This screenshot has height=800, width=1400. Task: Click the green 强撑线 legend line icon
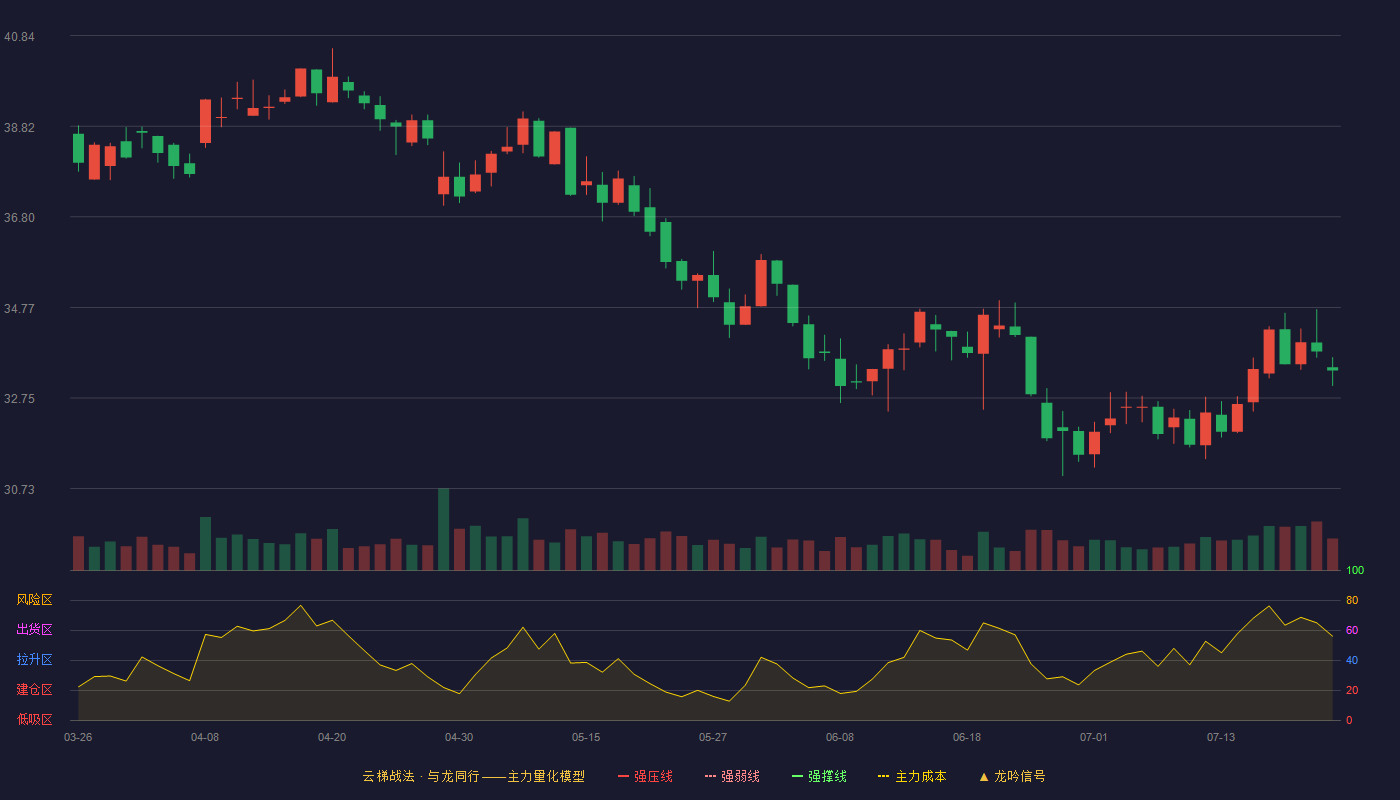(797, 776)
